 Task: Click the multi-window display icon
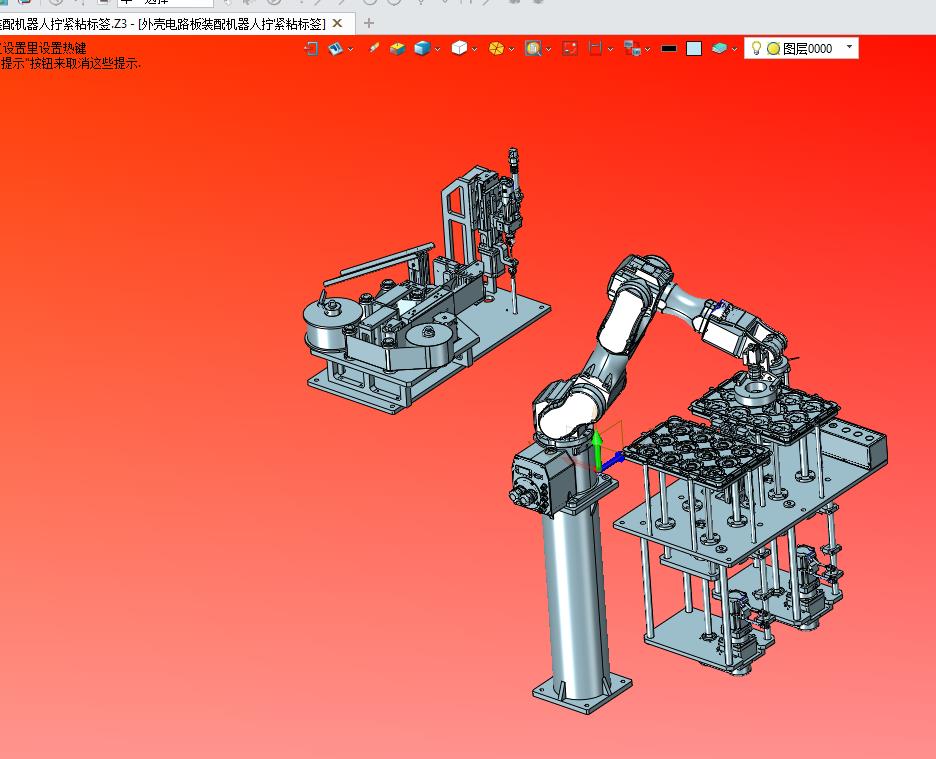(x=632, y=48)
